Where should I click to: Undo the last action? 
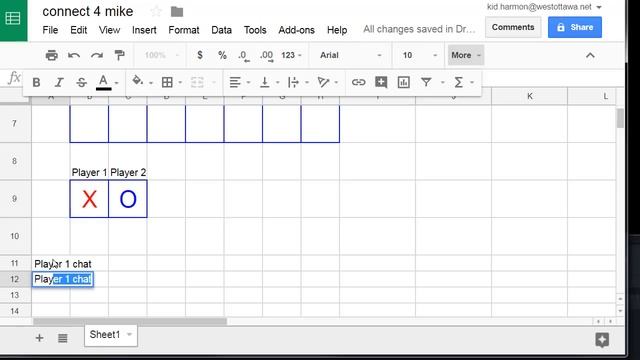pos(74,55)
